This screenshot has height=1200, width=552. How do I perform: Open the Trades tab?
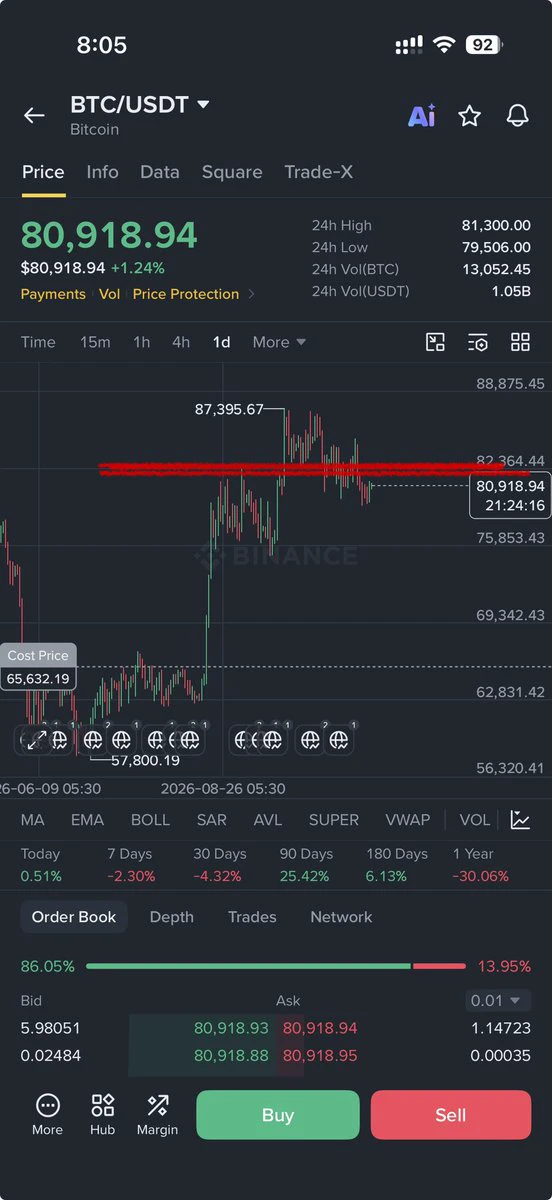[x=252, y=917]
